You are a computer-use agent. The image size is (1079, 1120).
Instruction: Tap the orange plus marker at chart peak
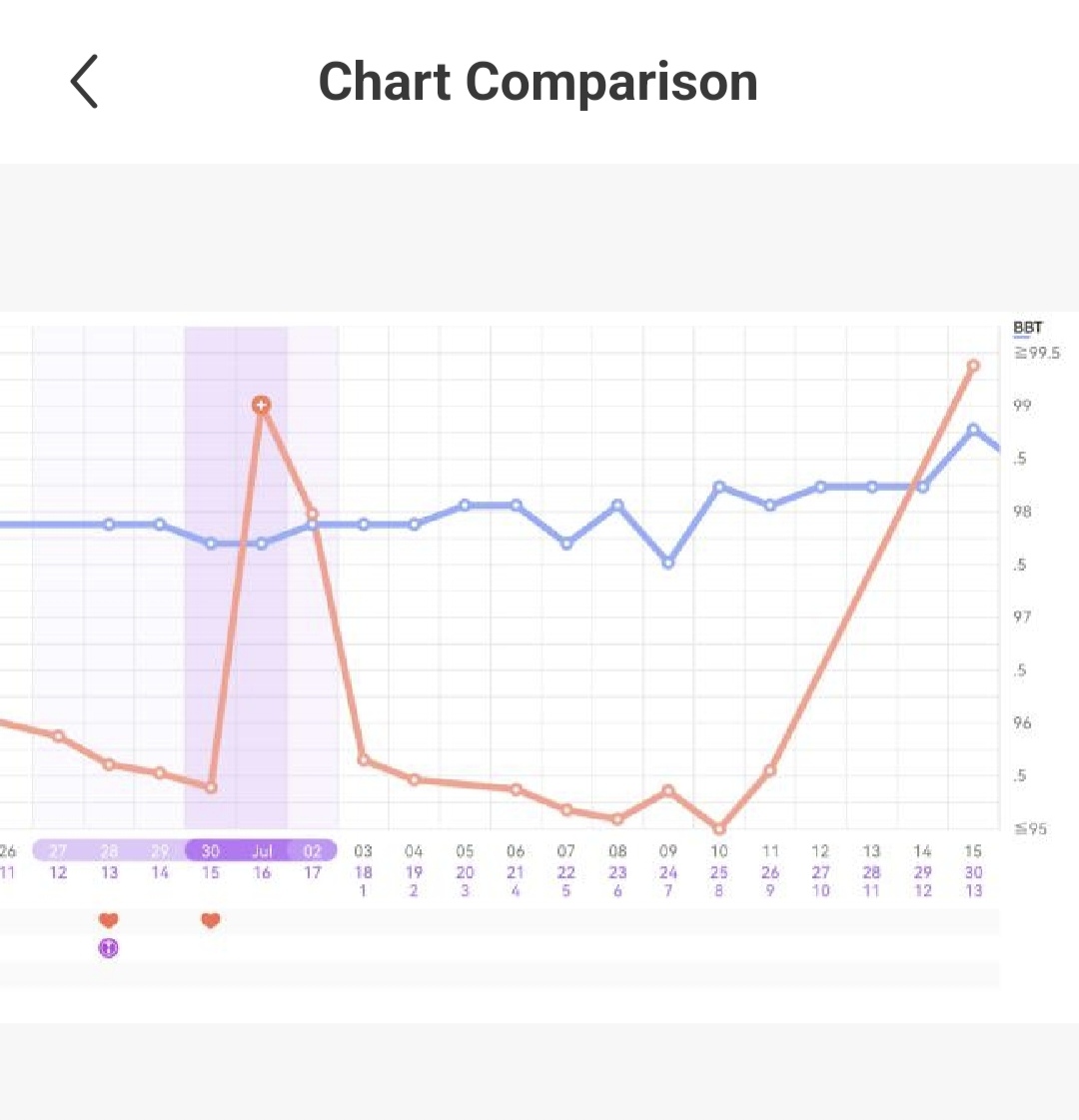[261, 405]
